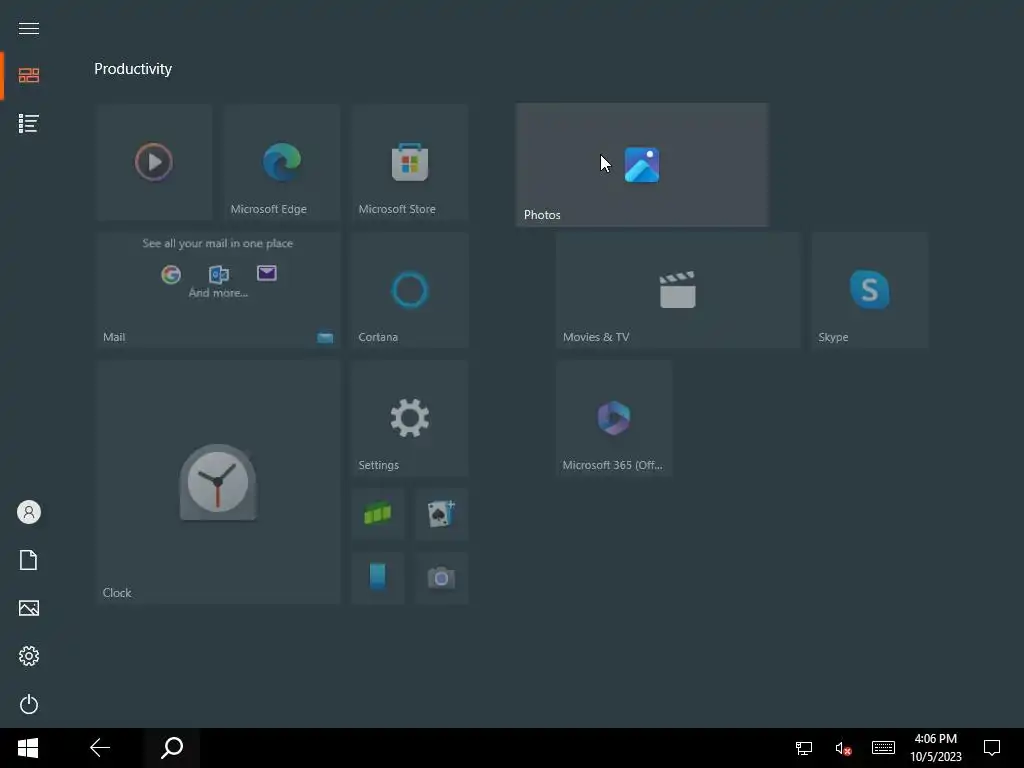Screen dimensions: 1024x768
Task: Switch to Pinned tiles view
Action: (x=29, y=76)
